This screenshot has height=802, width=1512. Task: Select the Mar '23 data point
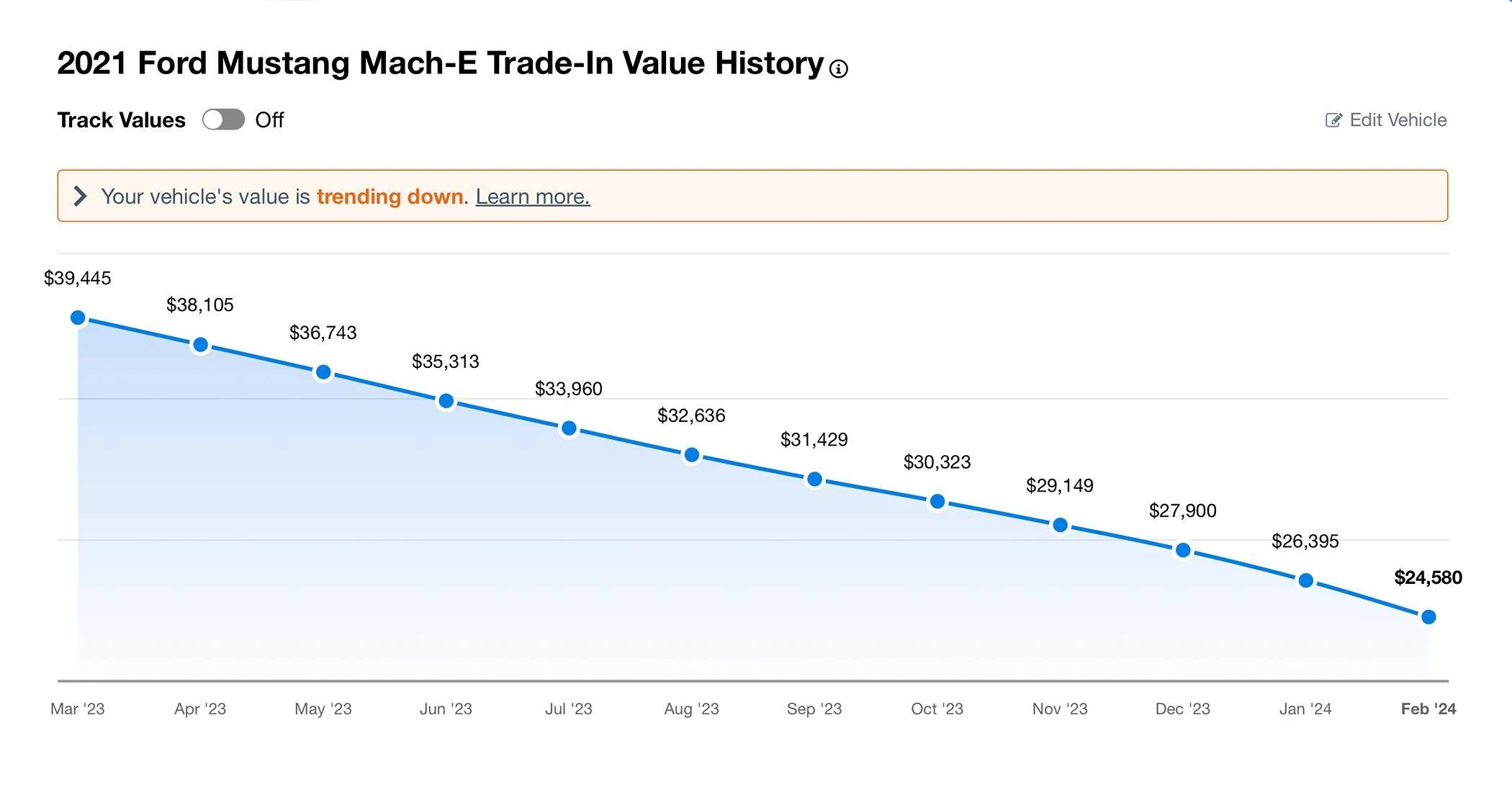point(78,317)
